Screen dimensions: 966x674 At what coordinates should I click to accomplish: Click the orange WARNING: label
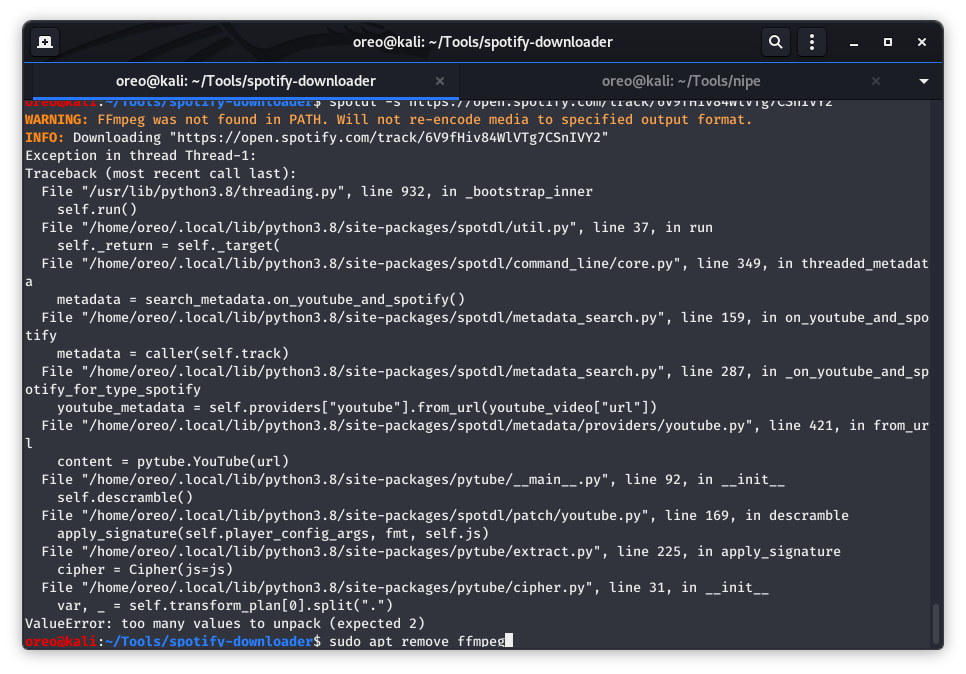57,120
